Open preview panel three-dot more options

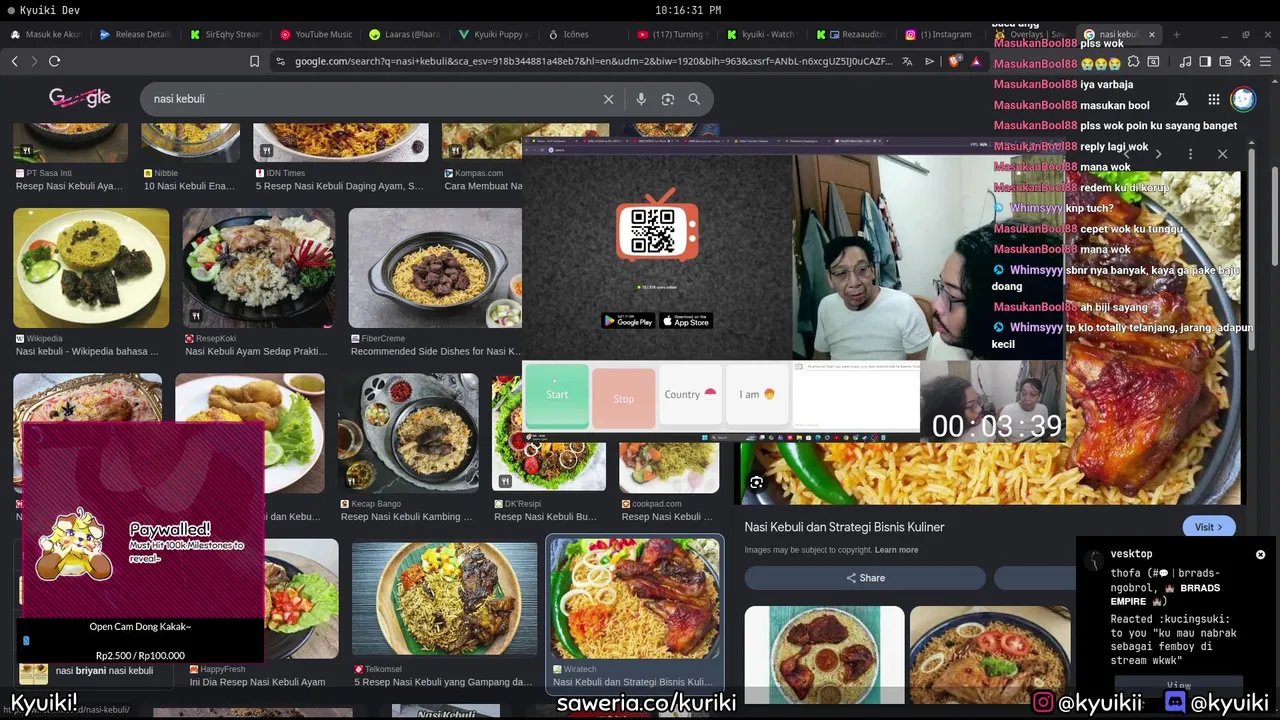pos(1190,154)
